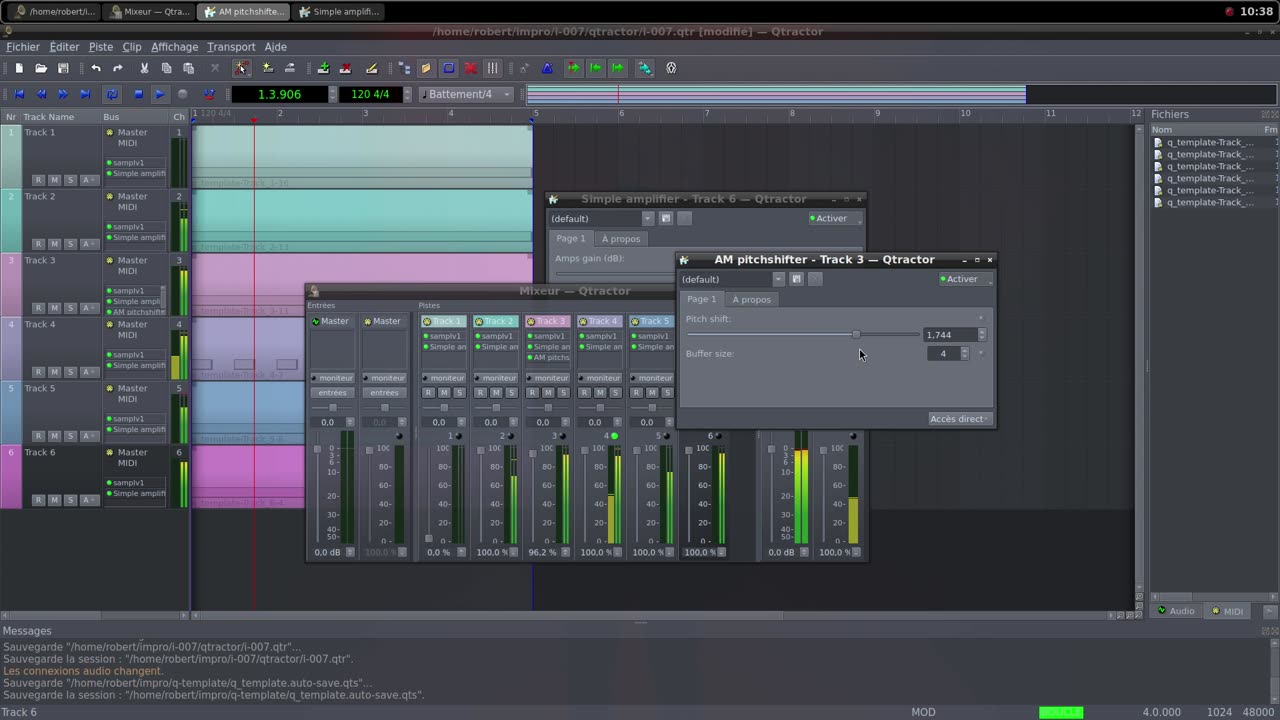
Task: Save the session with the floppy disk icon
Action: click(x=63, y=68)
